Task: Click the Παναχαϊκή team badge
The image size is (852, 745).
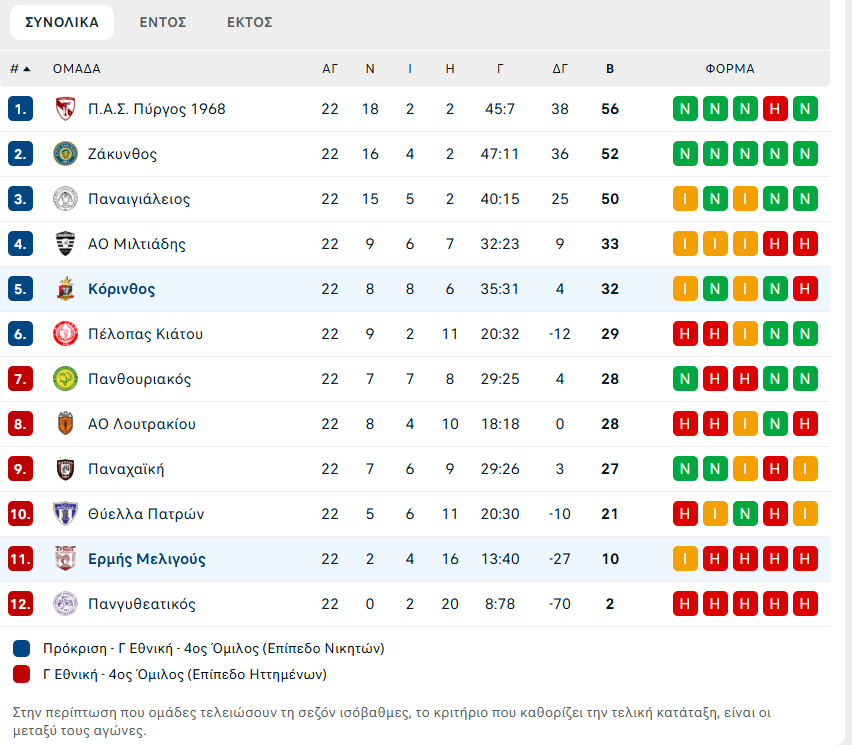Action: tap(65, 469)
